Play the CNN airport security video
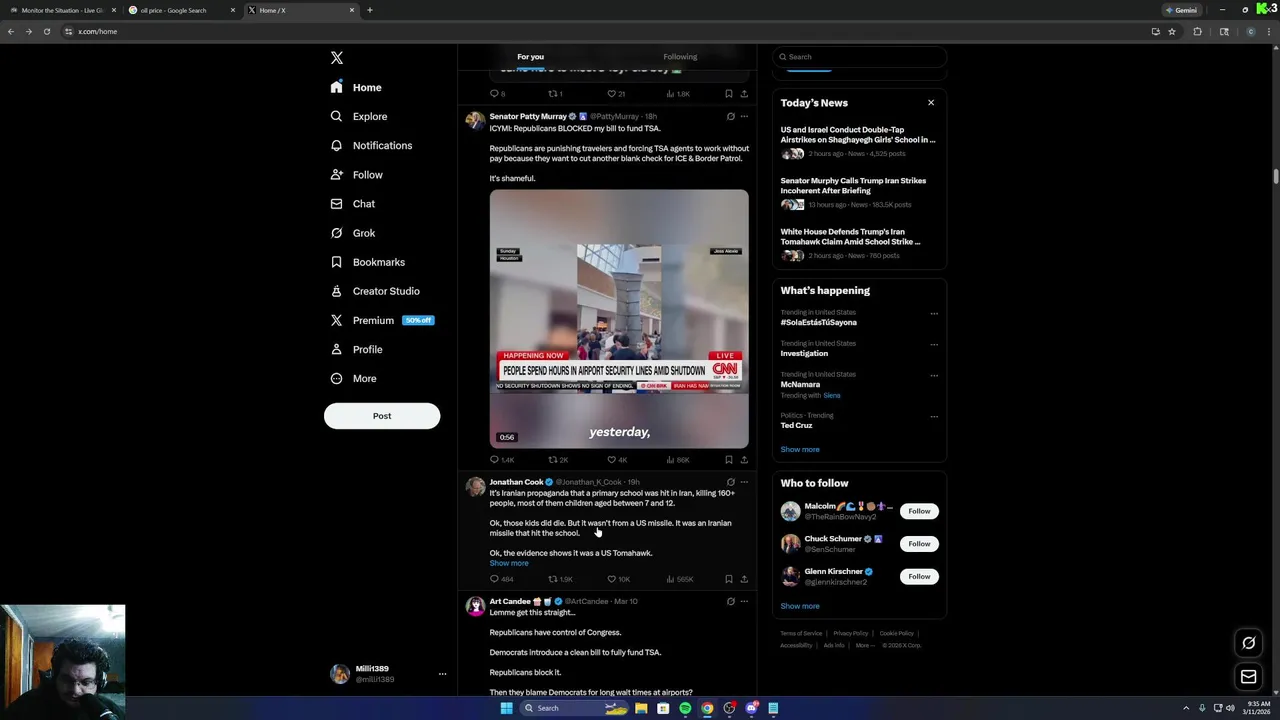The height and width of the screenshot is (720, 1280). coord(619,319)
